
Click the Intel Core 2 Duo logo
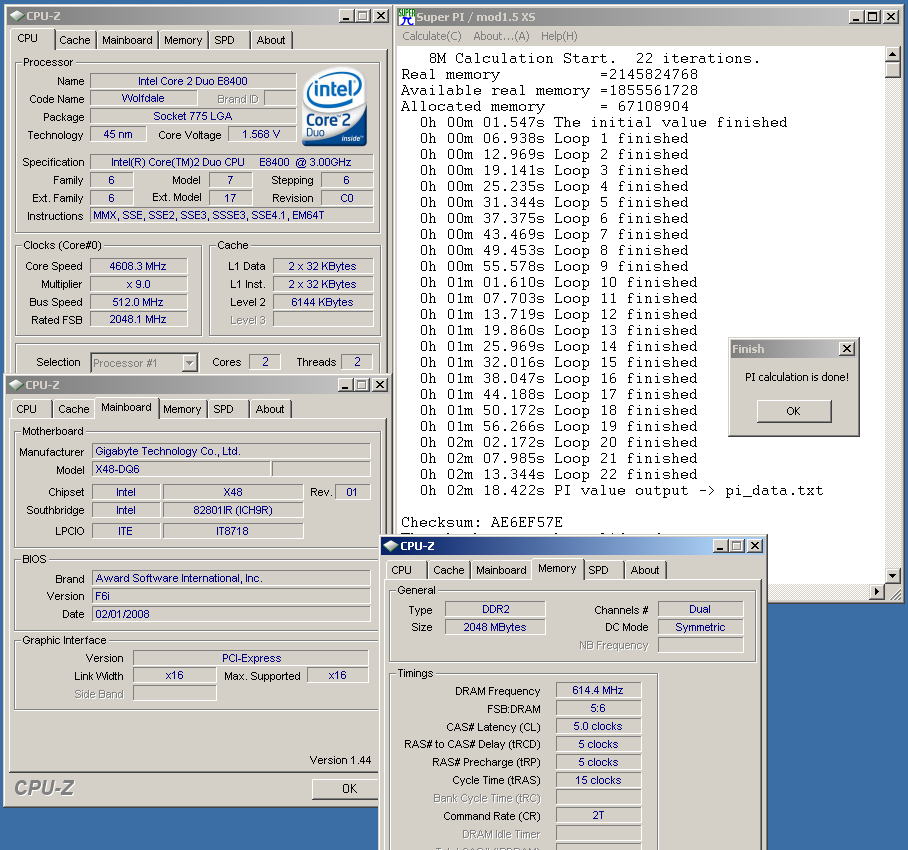point(336,106)
